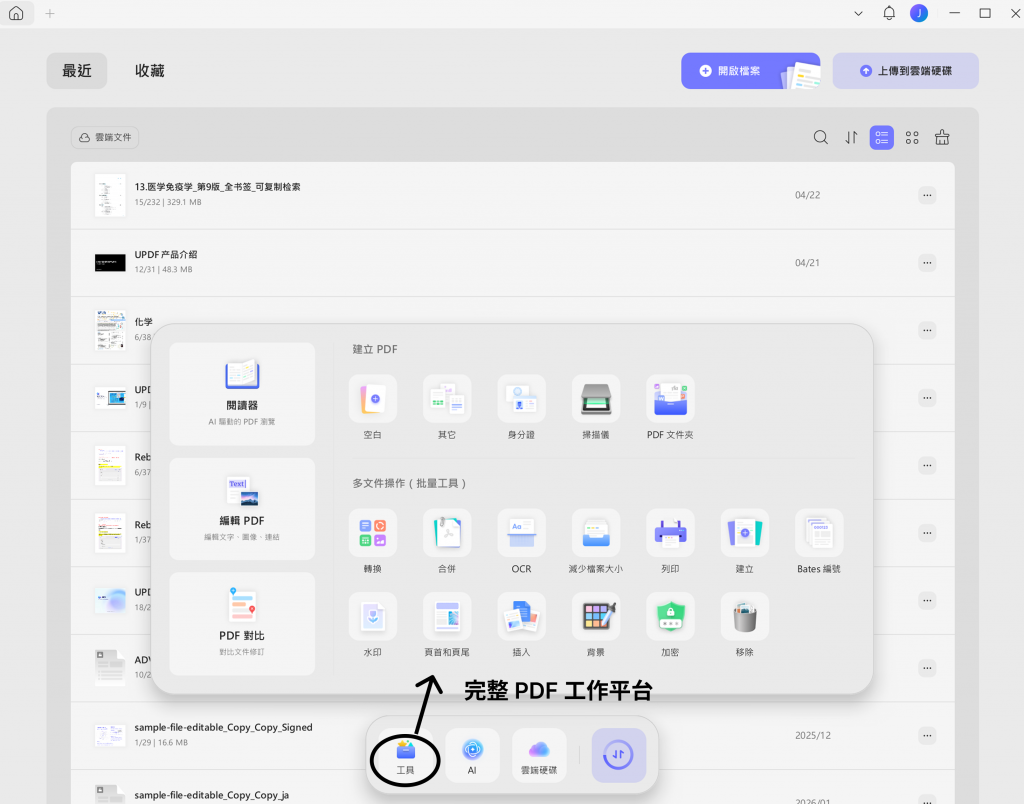Viewport: 1024px width, 804px height.
Task: Open the 頁首和頁尾 header footer tool
Action: (447, 617)
